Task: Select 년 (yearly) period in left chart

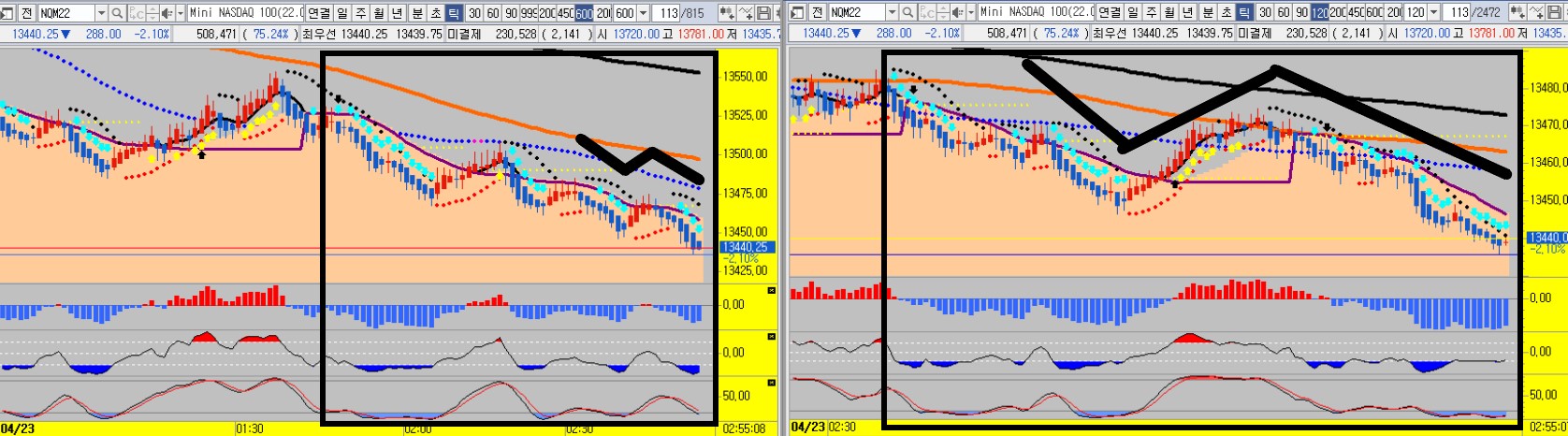Action: (397, 13)
